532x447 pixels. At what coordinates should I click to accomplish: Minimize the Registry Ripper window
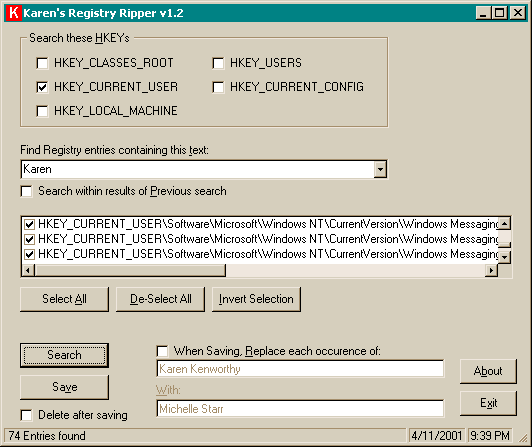[x=483, y=13]
